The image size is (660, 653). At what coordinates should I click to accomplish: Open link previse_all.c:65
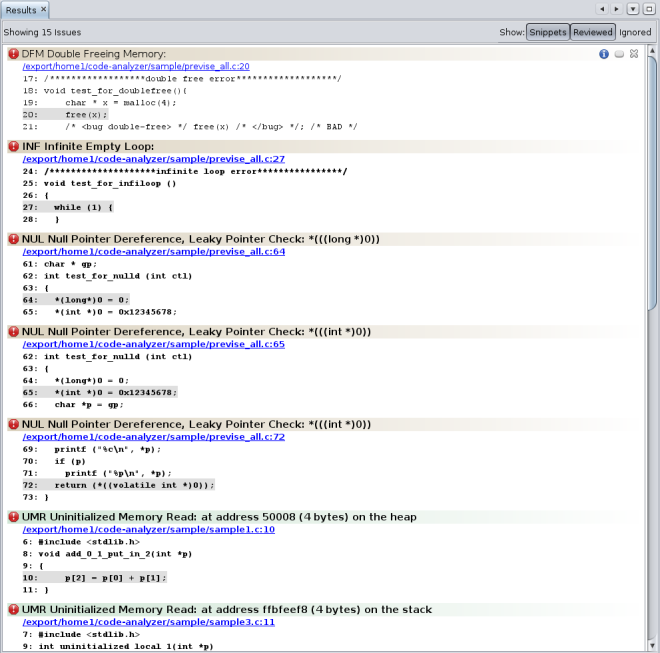click(x=154, y=344)
